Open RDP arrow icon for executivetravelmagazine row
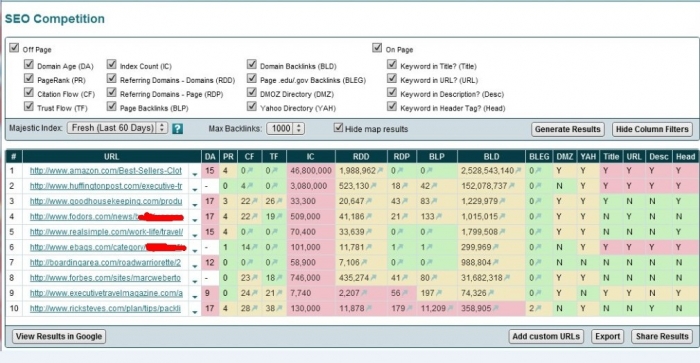 (x=405, y=293)
